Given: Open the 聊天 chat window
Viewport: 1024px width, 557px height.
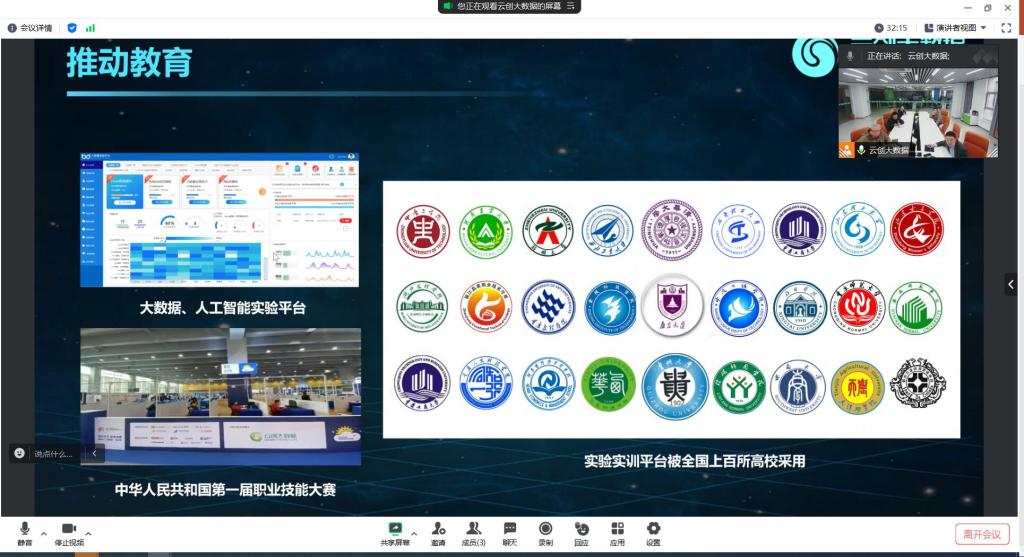Looking at the screenshot, I should pos(510,533).
